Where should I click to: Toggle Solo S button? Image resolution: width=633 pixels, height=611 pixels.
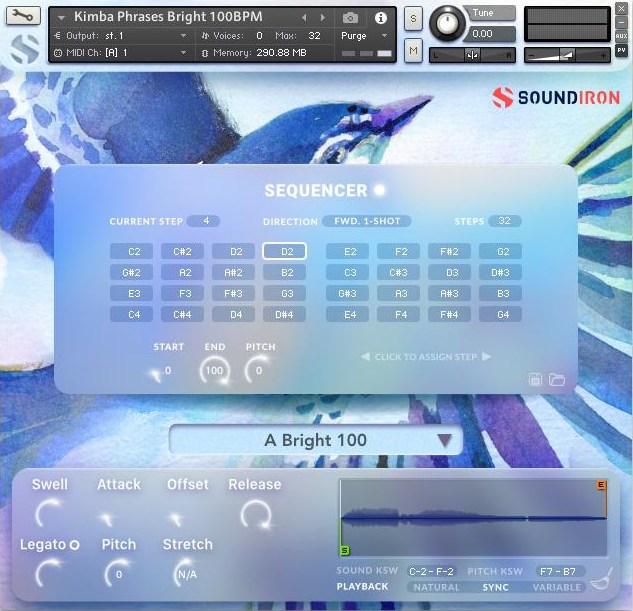coord(413,19)
